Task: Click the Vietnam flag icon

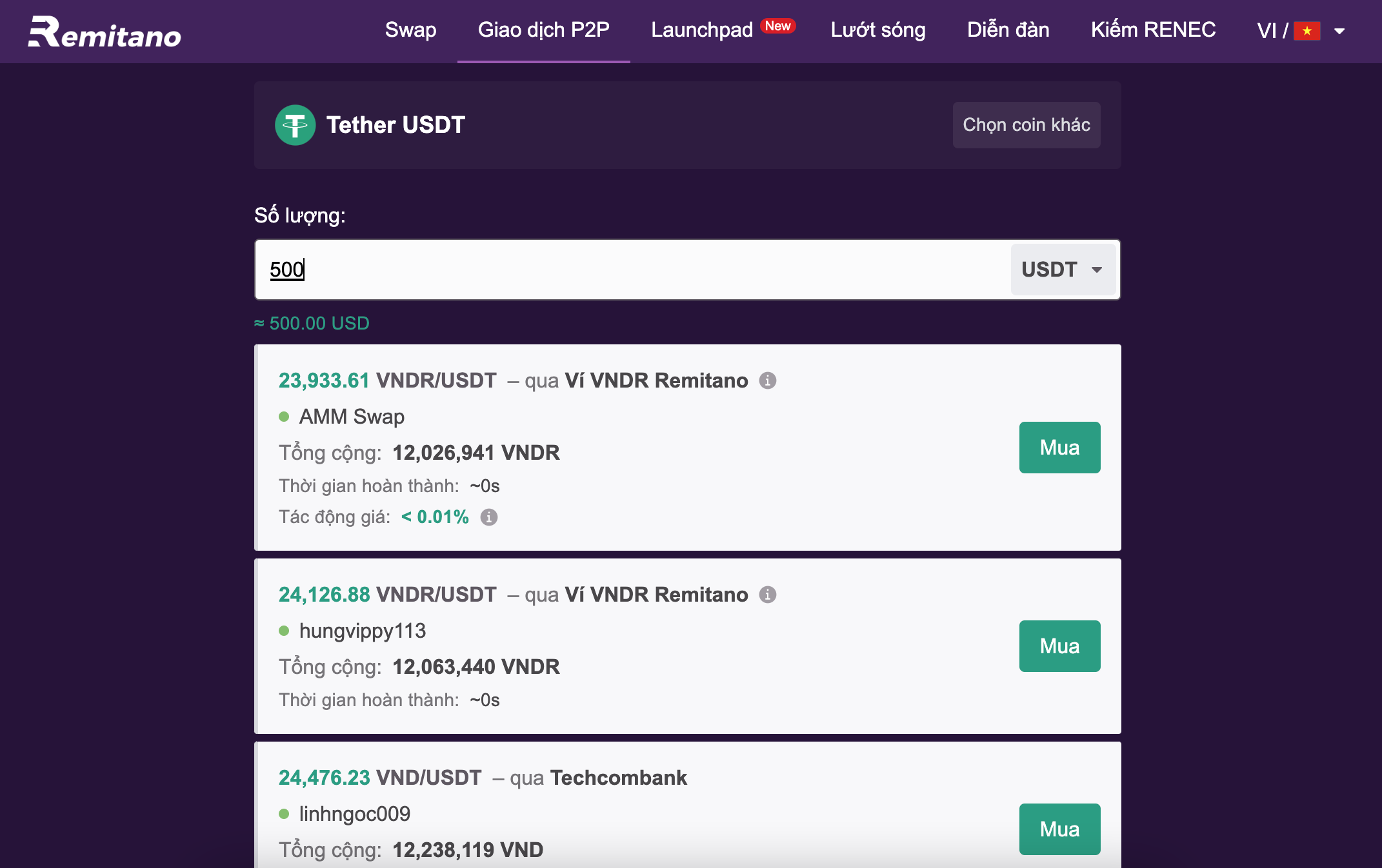Action: [x=1307, y=31]
